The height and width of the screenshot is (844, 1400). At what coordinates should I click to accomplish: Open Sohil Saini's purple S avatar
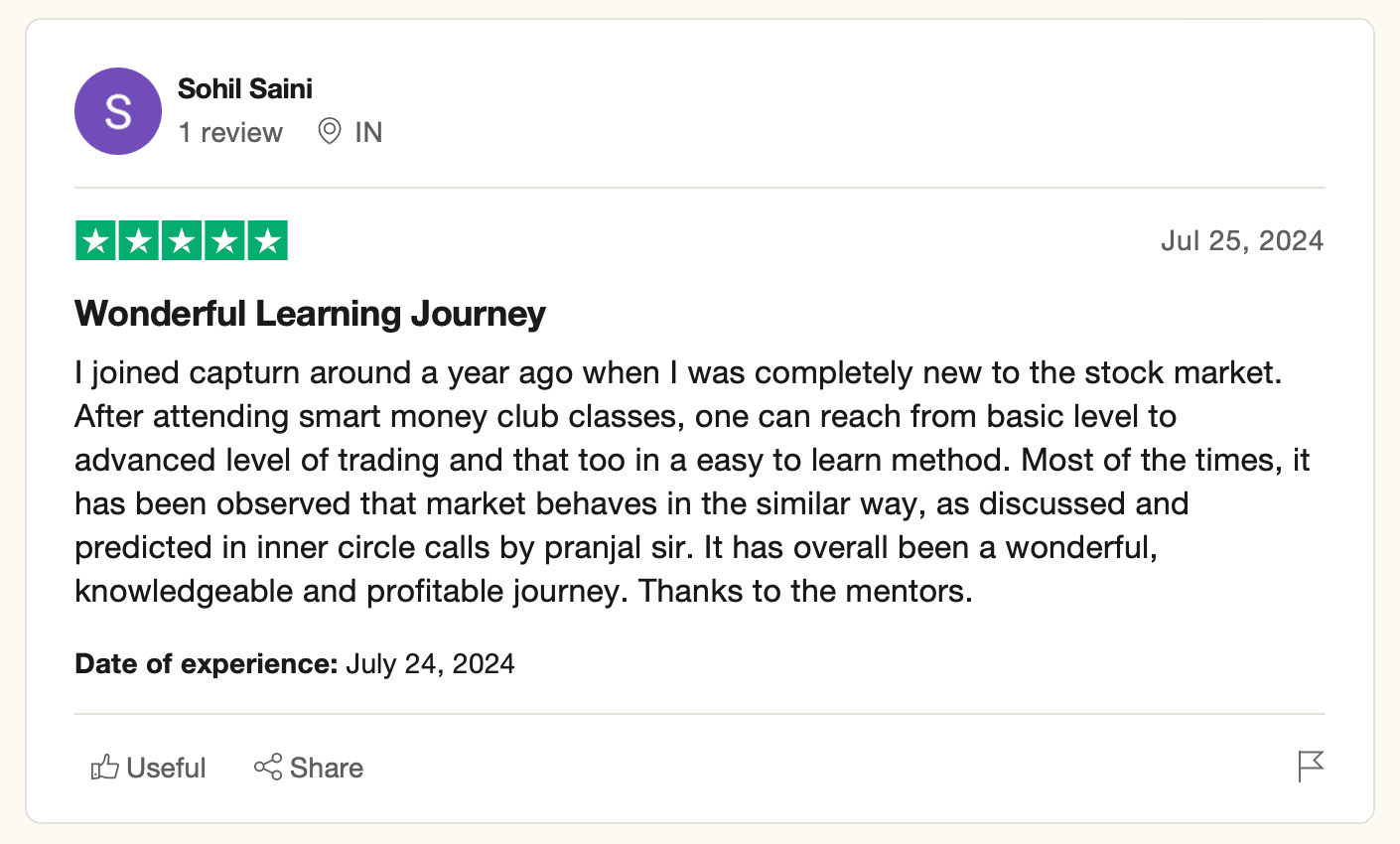pos(118,111)
